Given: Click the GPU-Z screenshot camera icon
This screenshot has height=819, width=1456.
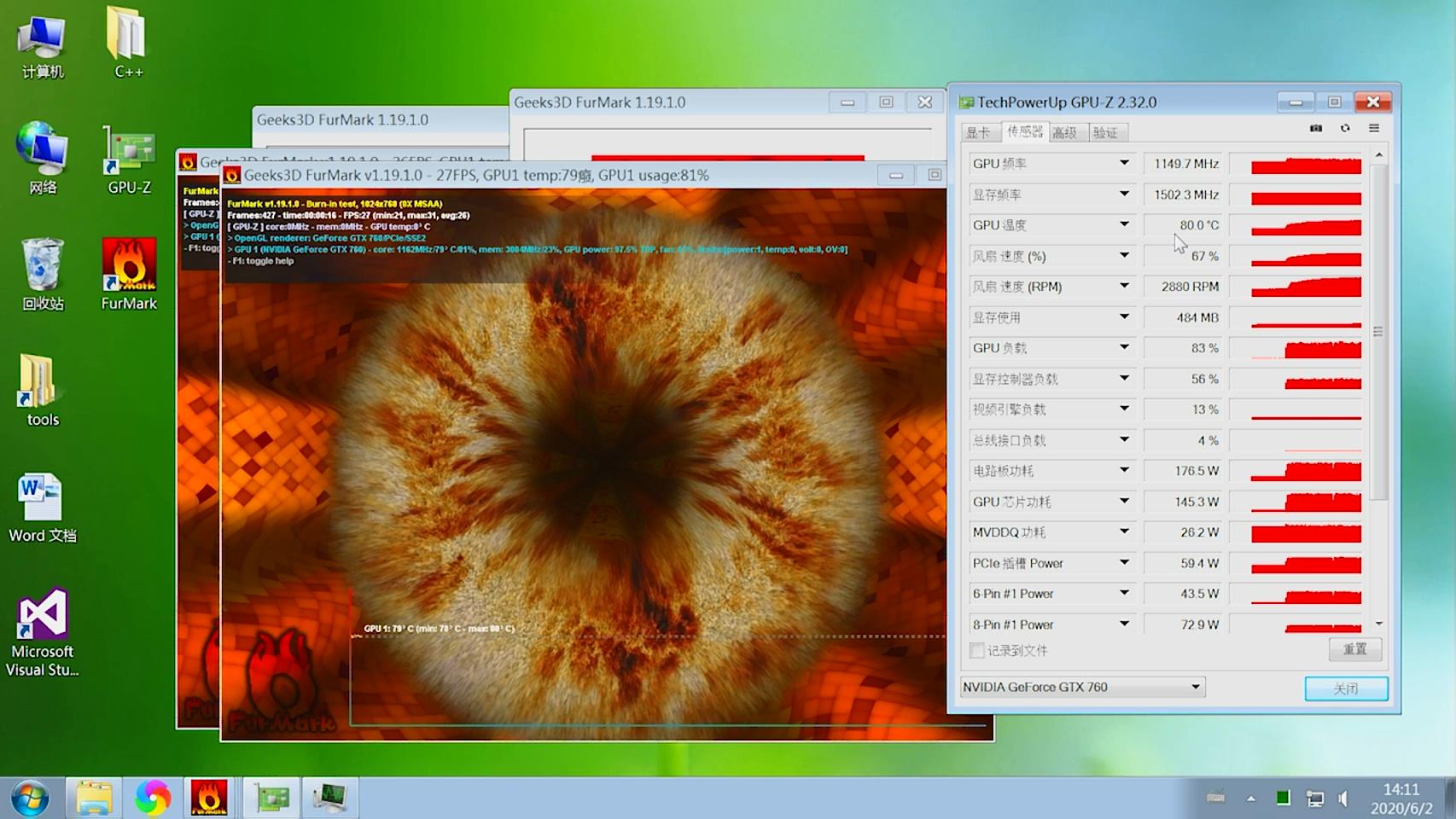Looking at the screenshot, I should coord(1315,128).
